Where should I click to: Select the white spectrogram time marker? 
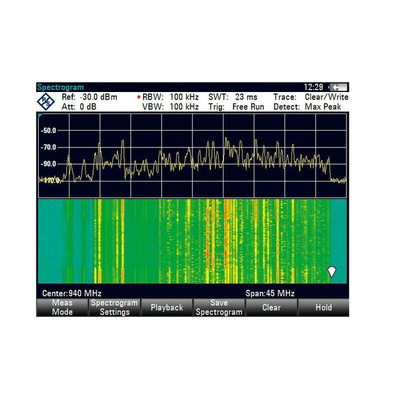[x=331, y=272]
